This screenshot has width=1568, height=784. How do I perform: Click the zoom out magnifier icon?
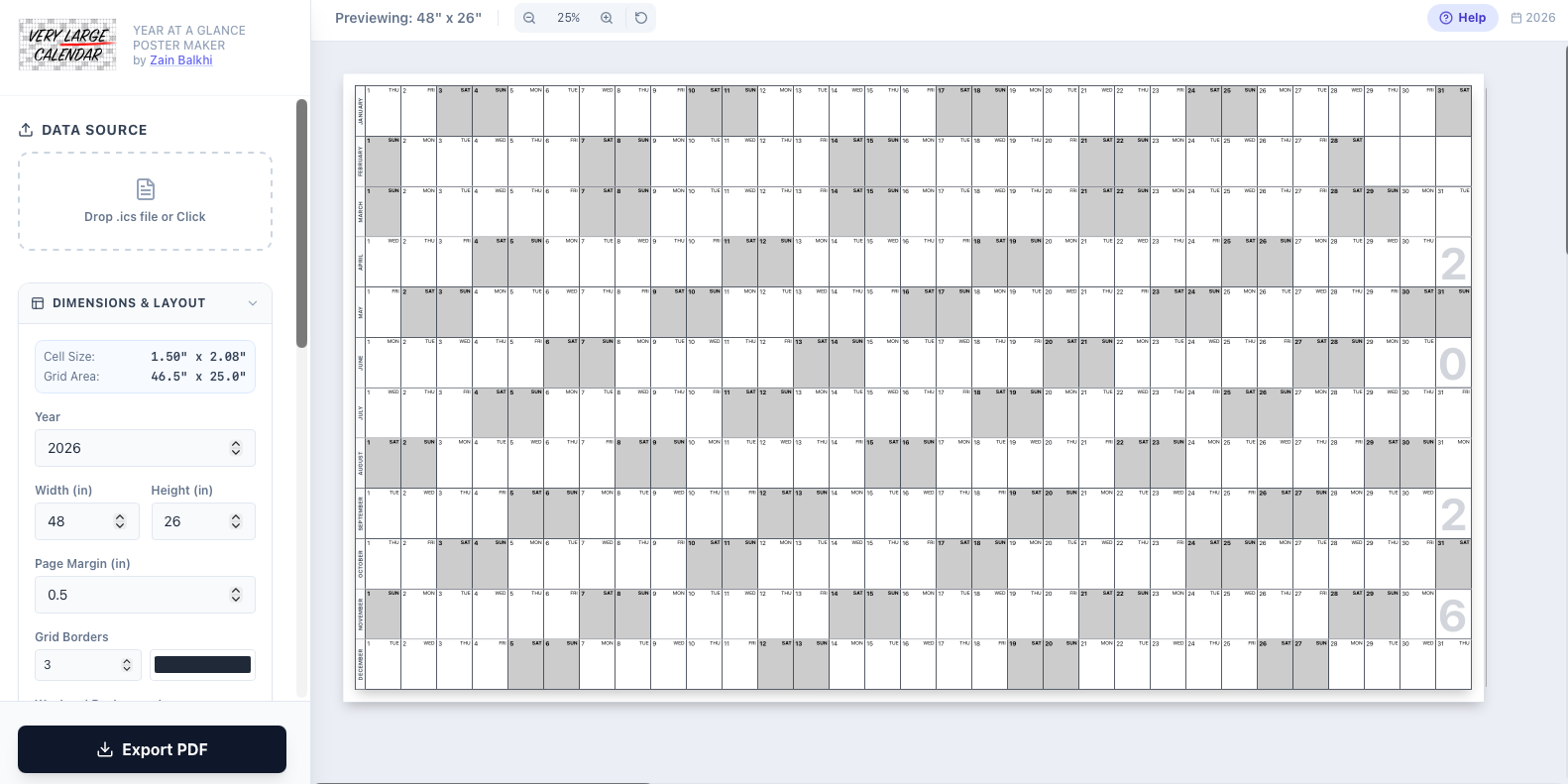click(x=529, y=18)
